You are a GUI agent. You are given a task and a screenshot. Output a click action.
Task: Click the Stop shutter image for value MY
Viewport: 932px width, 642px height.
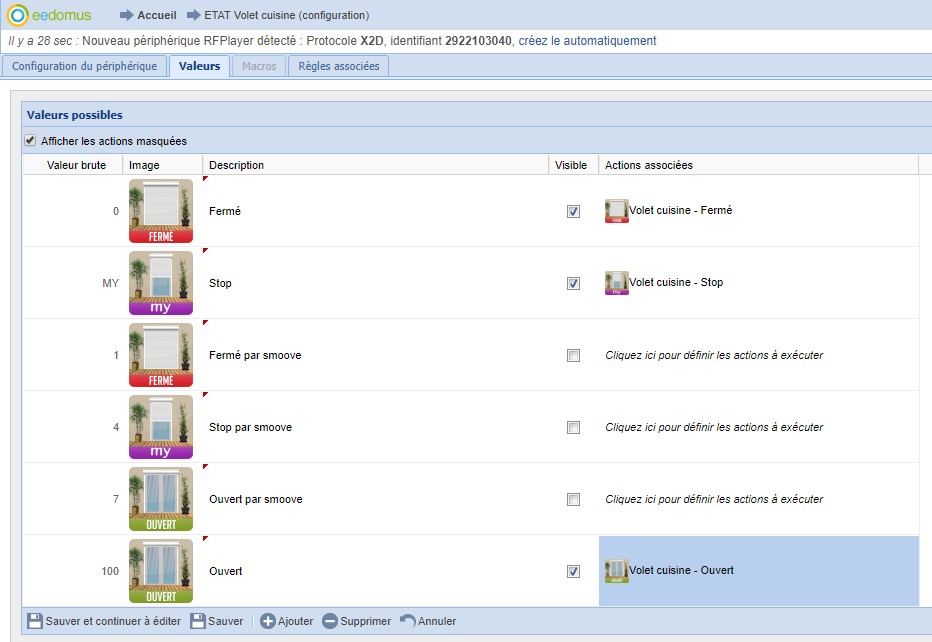pyautogui.click(x=161, y=283)
